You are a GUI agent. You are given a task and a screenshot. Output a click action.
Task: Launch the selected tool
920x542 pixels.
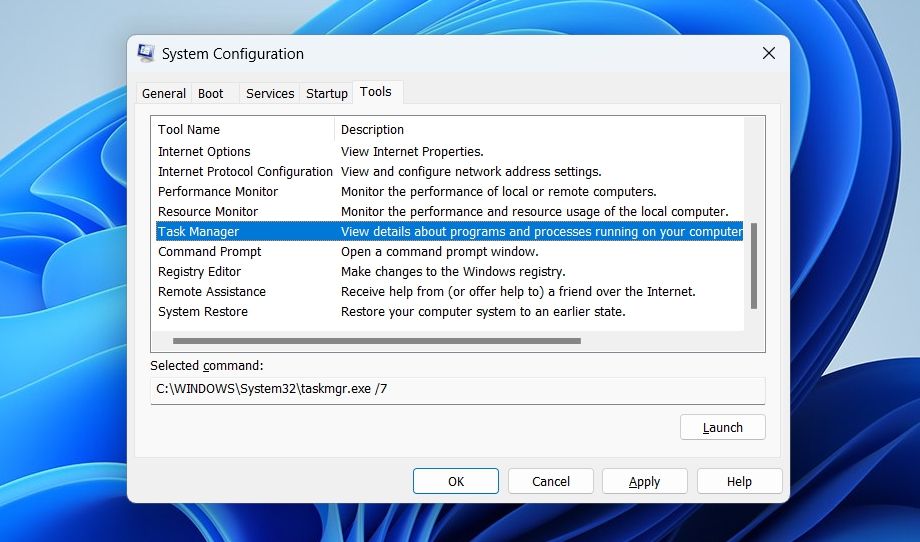[x=723, y=428]
